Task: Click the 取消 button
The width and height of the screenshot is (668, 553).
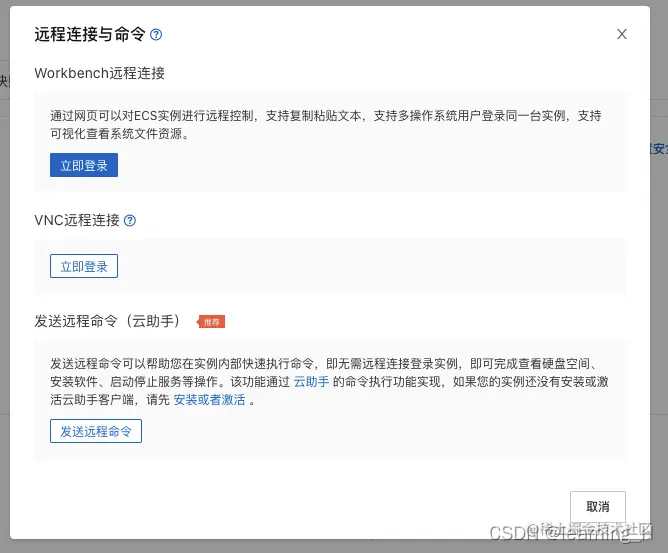Action: click(598, 507)
